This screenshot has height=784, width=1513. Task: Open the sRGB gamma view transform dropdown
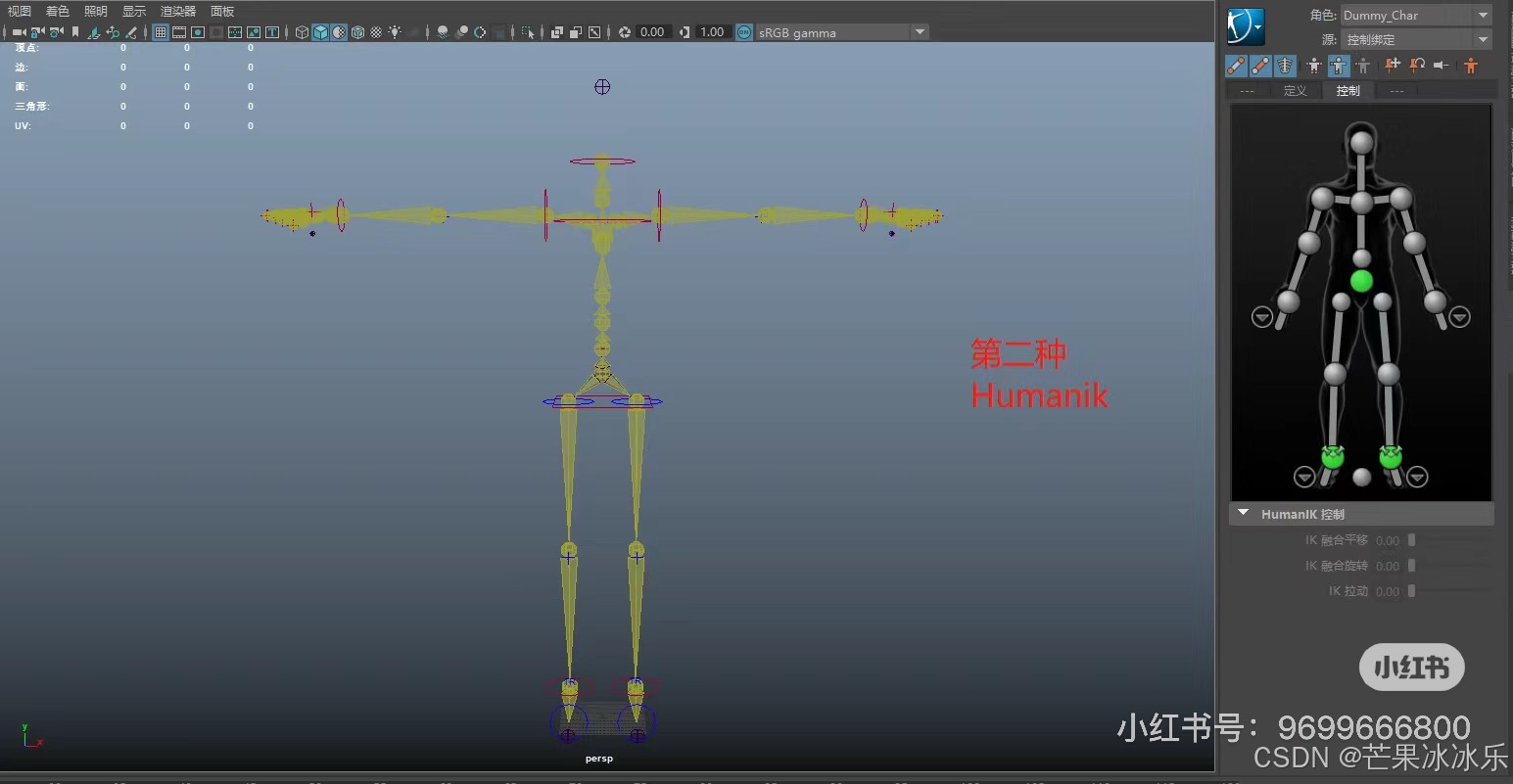842,32
